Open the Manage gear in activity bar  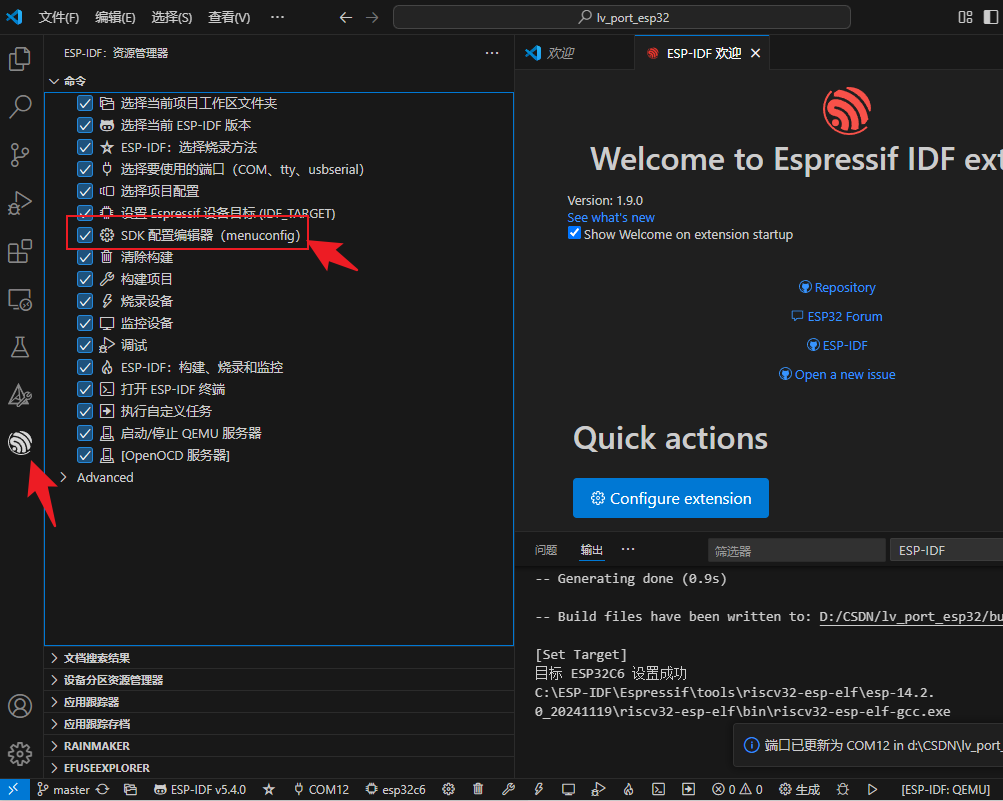20,754
